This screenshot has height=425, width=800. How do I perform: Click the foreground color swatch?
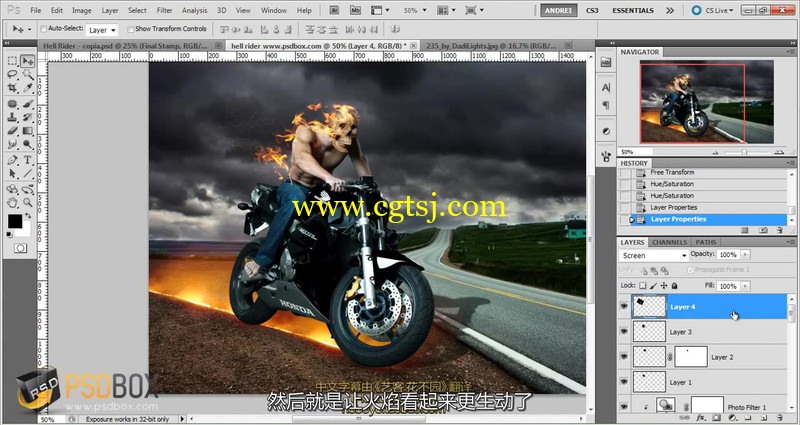15,221
